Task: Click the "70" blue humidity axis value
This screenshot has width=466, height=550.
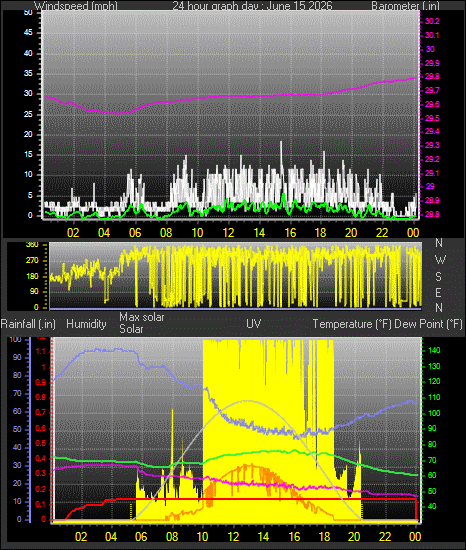Action: pos(17,394)
